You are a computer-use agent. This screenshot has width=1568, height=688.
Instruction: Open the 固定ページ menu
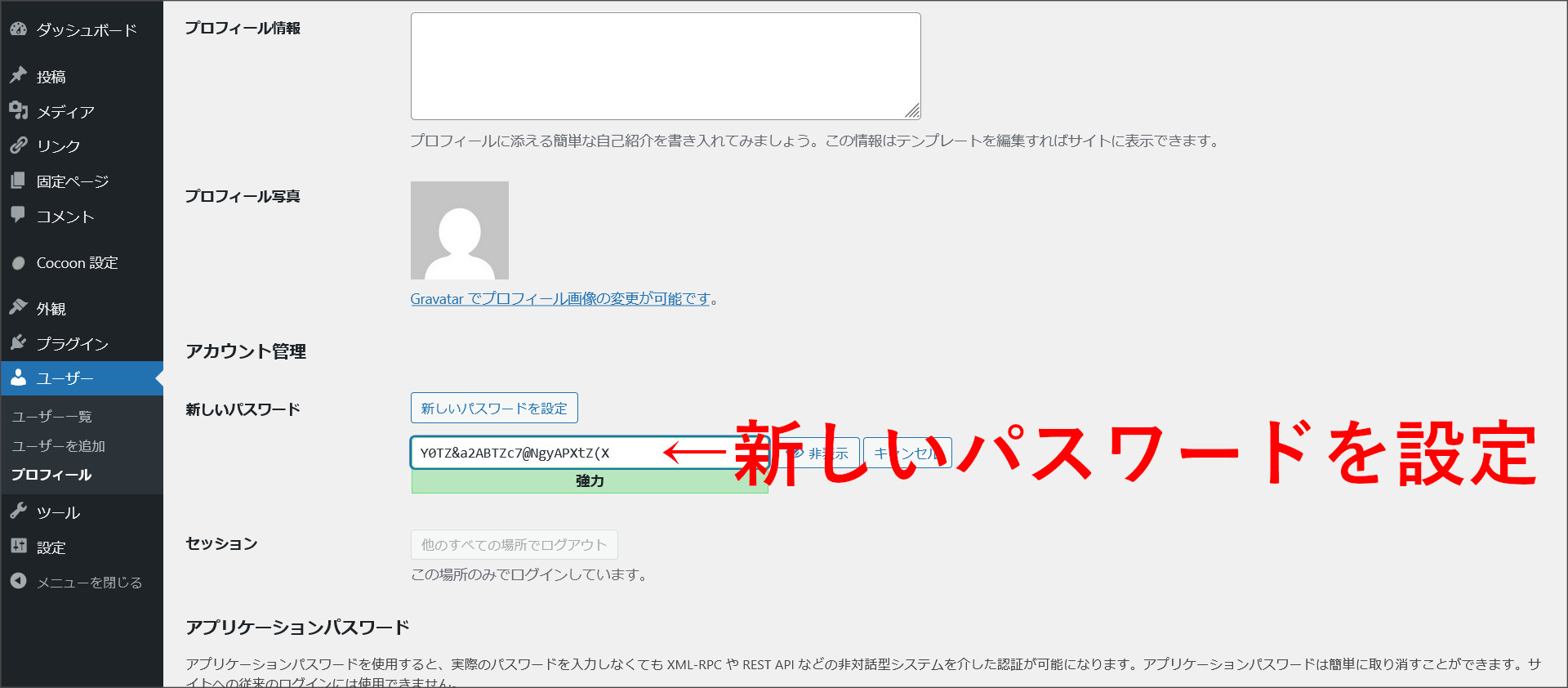coord(73,181)
